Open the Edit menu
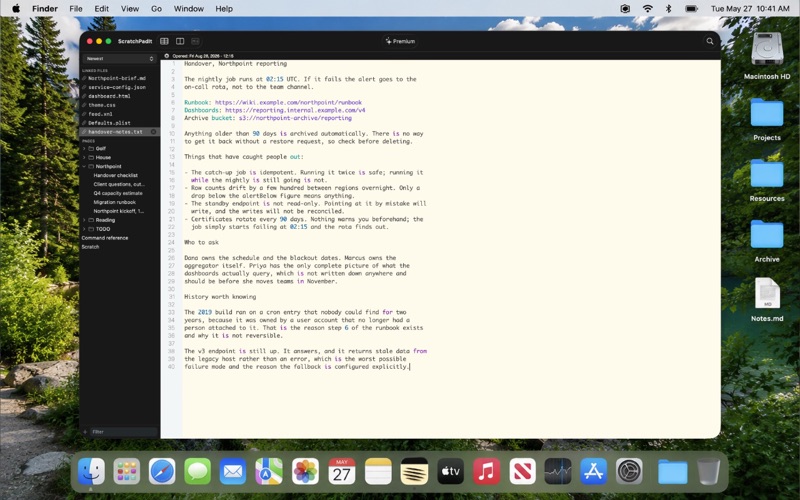Viewport: 800px width, 500px height. [102, 9]
